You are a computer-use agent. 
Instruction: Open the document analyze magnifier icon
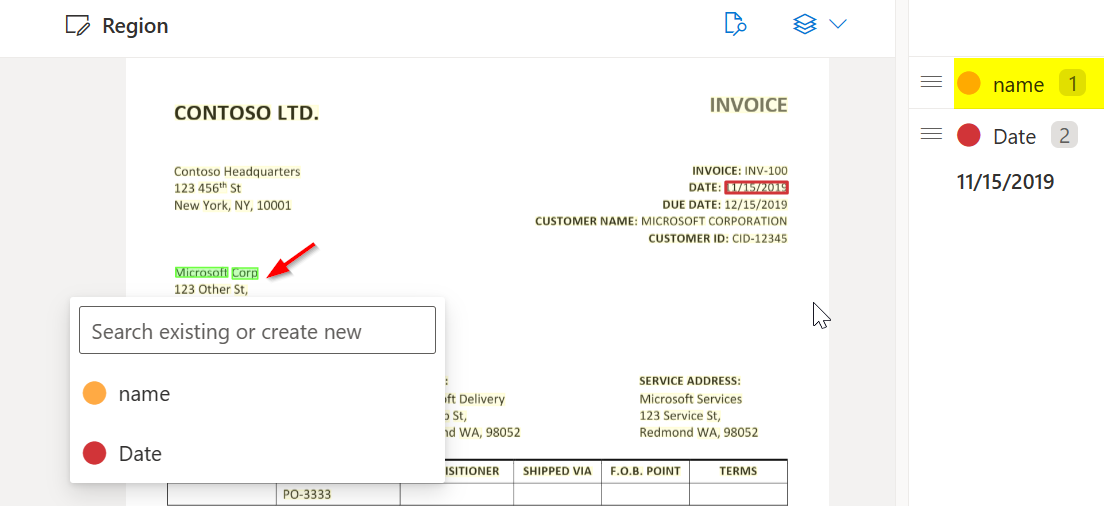tap(735, 23)
